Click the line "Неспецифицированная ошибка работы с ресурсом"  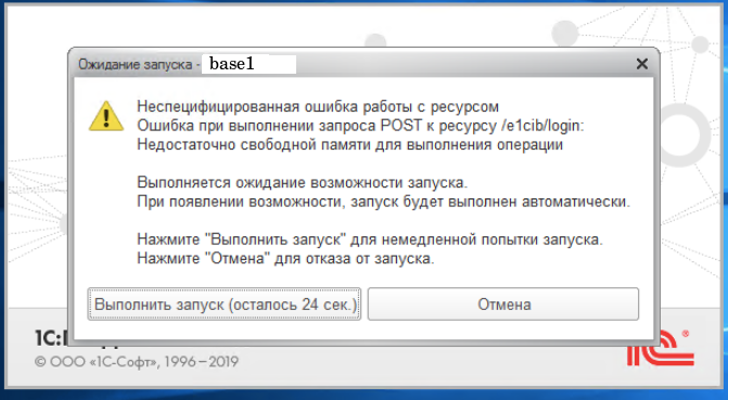(x=318, y=107)
